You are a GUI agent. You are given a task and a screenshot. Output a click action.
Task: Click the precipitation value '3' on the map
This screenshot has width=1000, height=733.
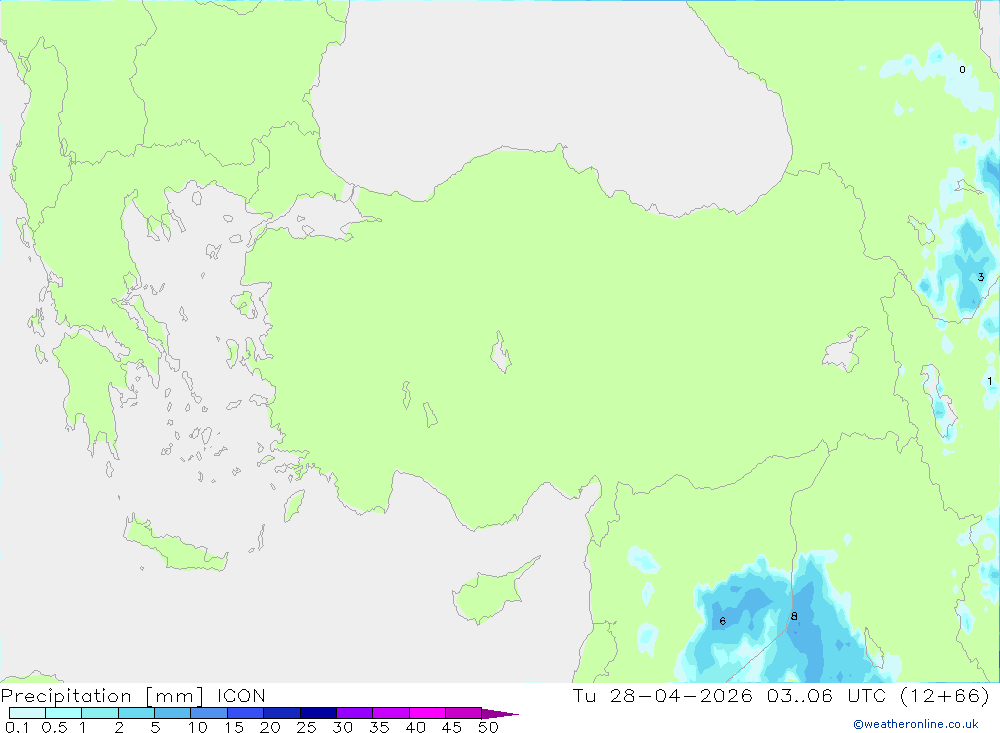981,277
